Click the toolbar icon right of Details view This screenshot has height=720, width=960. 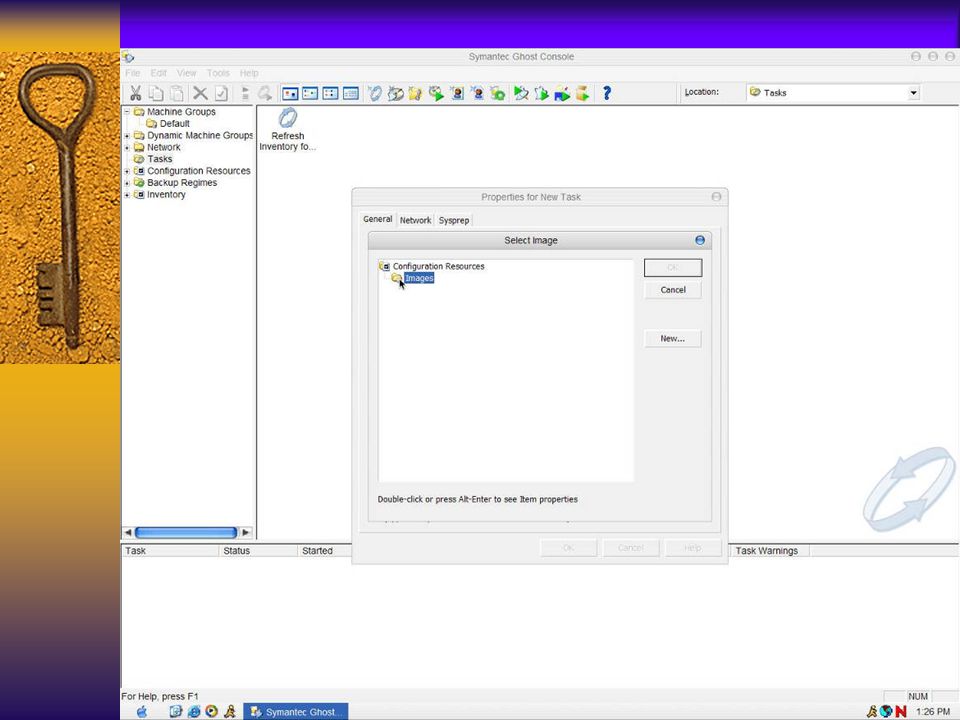coord(375,93)
